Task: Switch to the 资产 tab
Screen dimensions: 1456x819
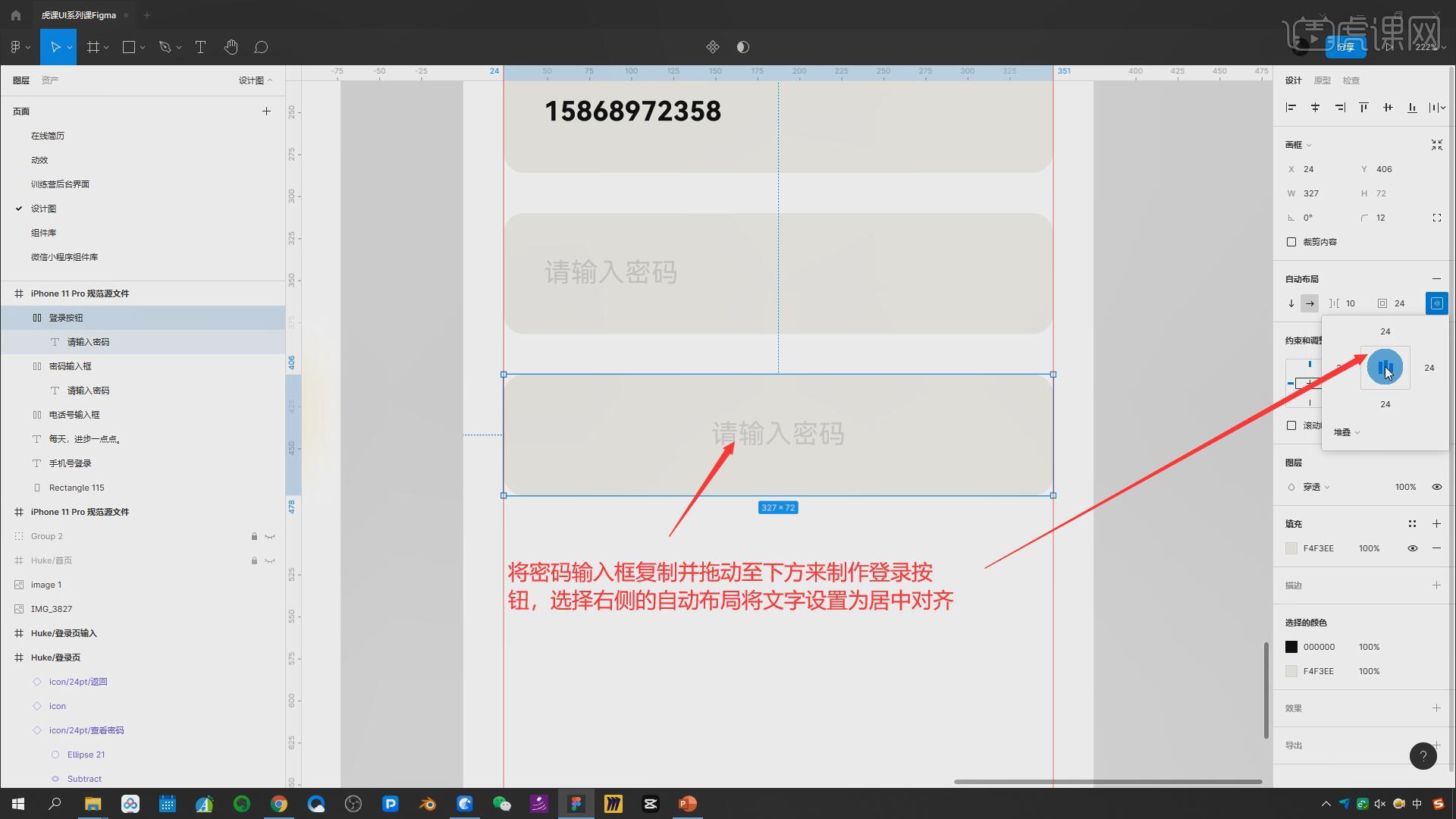Action: [50, 80]
